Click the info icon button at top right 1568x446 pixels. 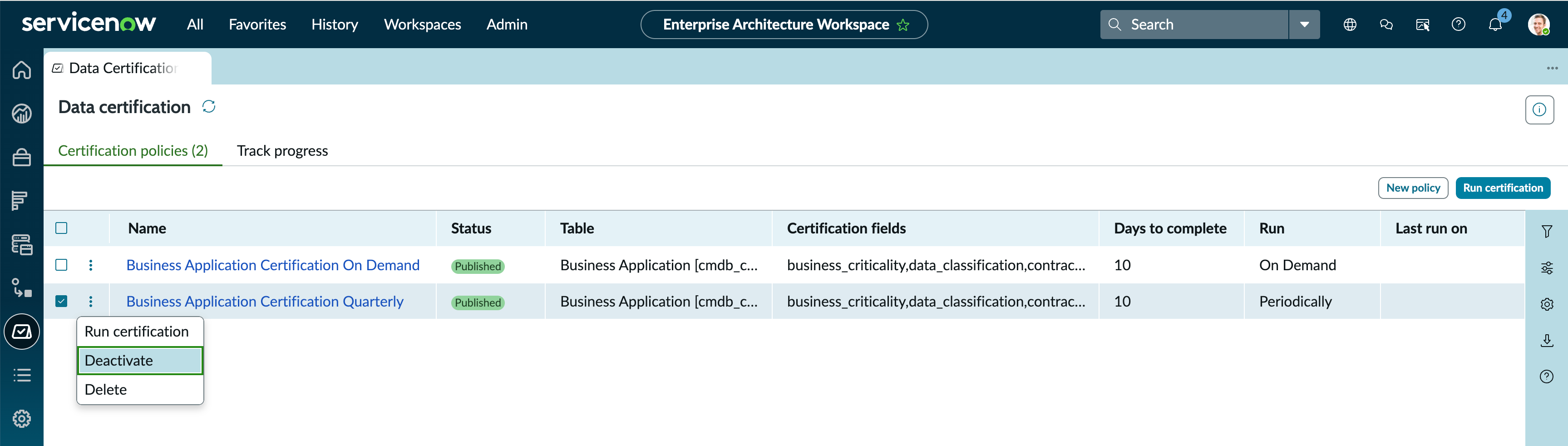point(1539,109)
